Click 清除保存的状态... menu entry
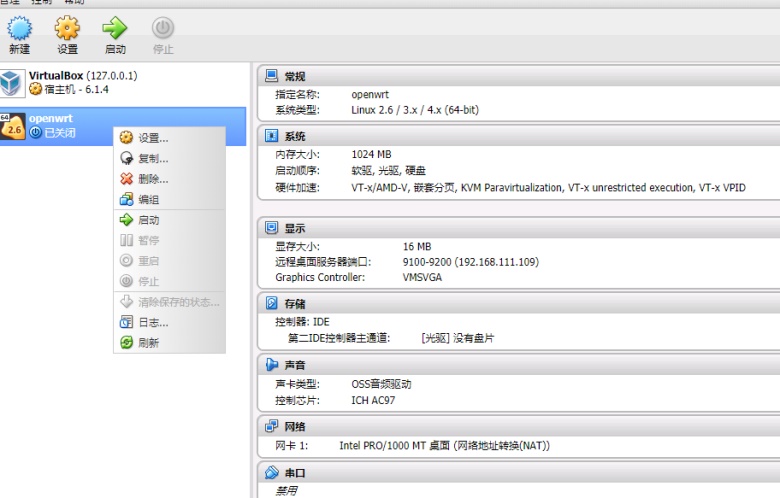The image size is (780, 498). [x=169, y=302]
